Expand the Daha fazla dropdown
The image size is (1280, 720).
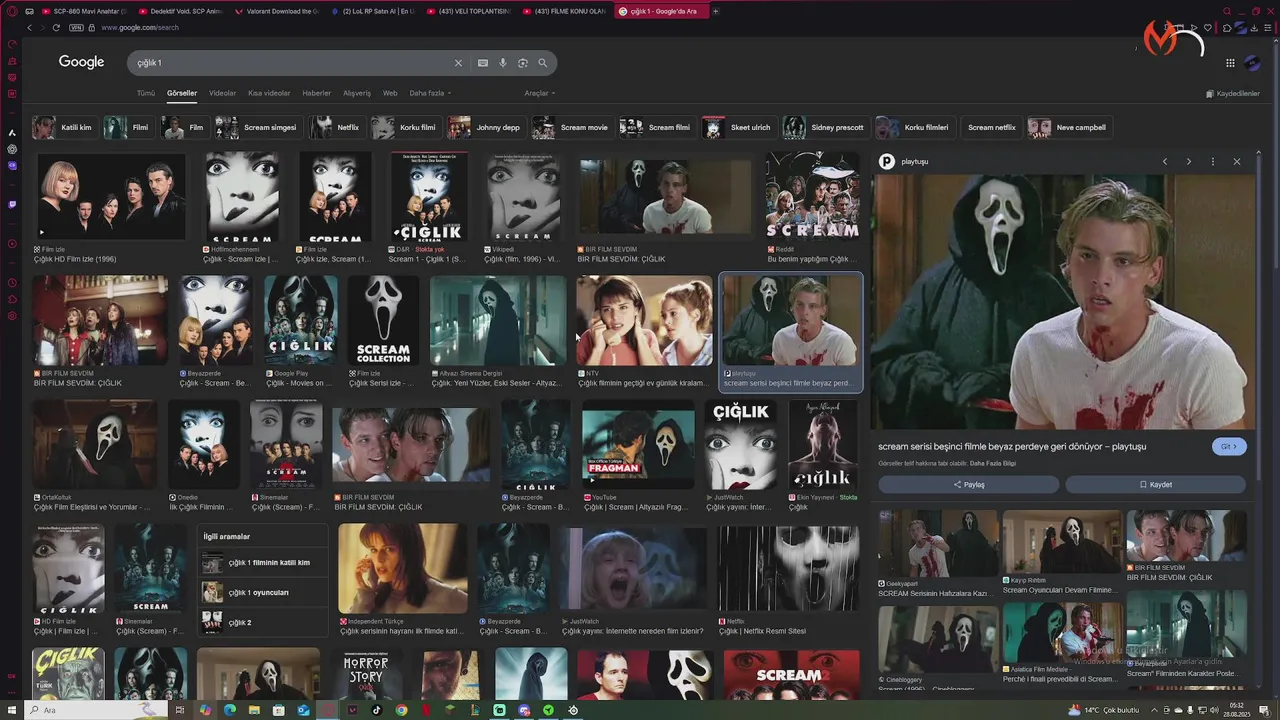point(430,93)
